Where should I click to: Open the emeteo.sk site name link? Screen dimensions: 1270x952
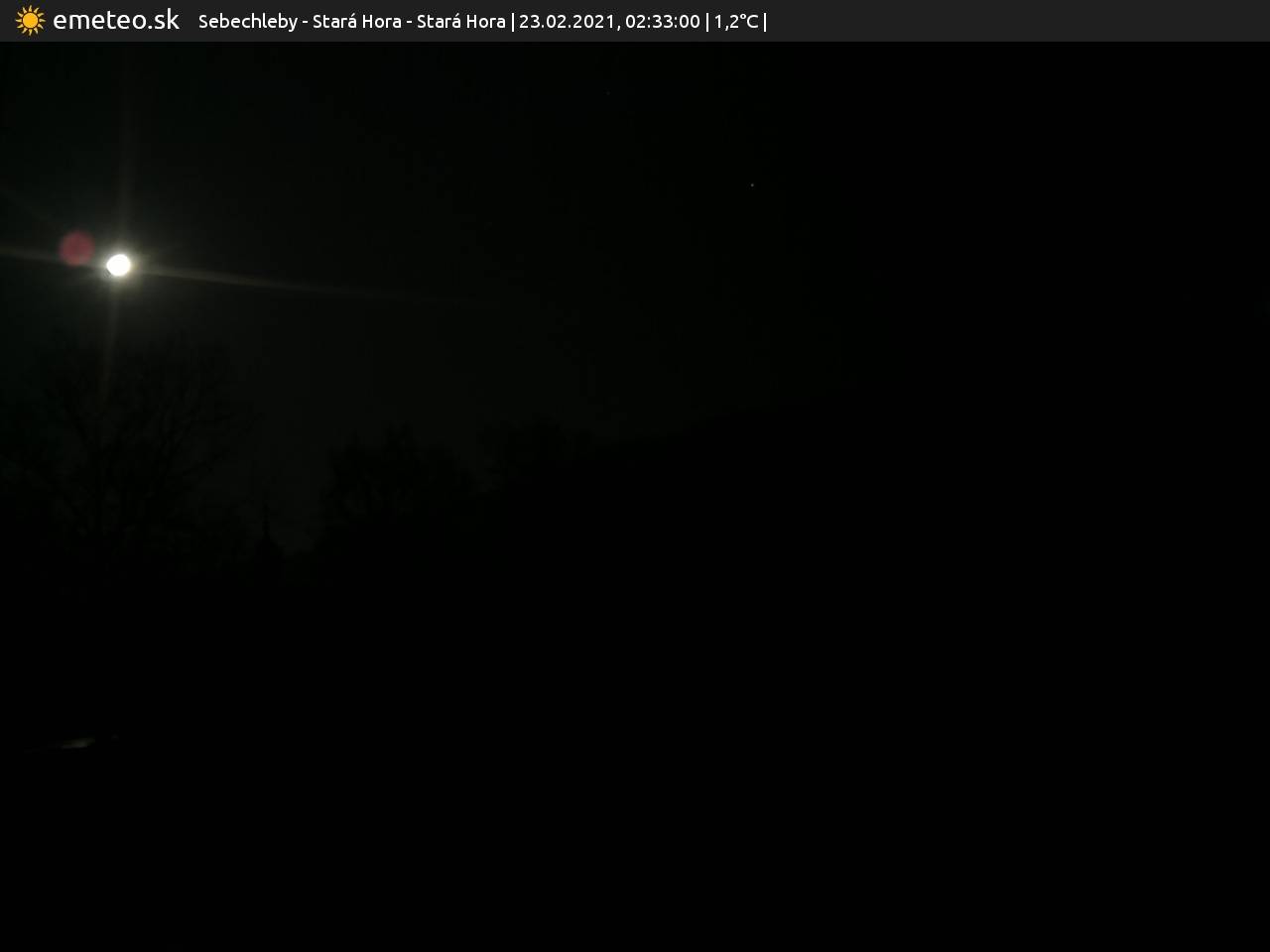[x=115, y=21]
